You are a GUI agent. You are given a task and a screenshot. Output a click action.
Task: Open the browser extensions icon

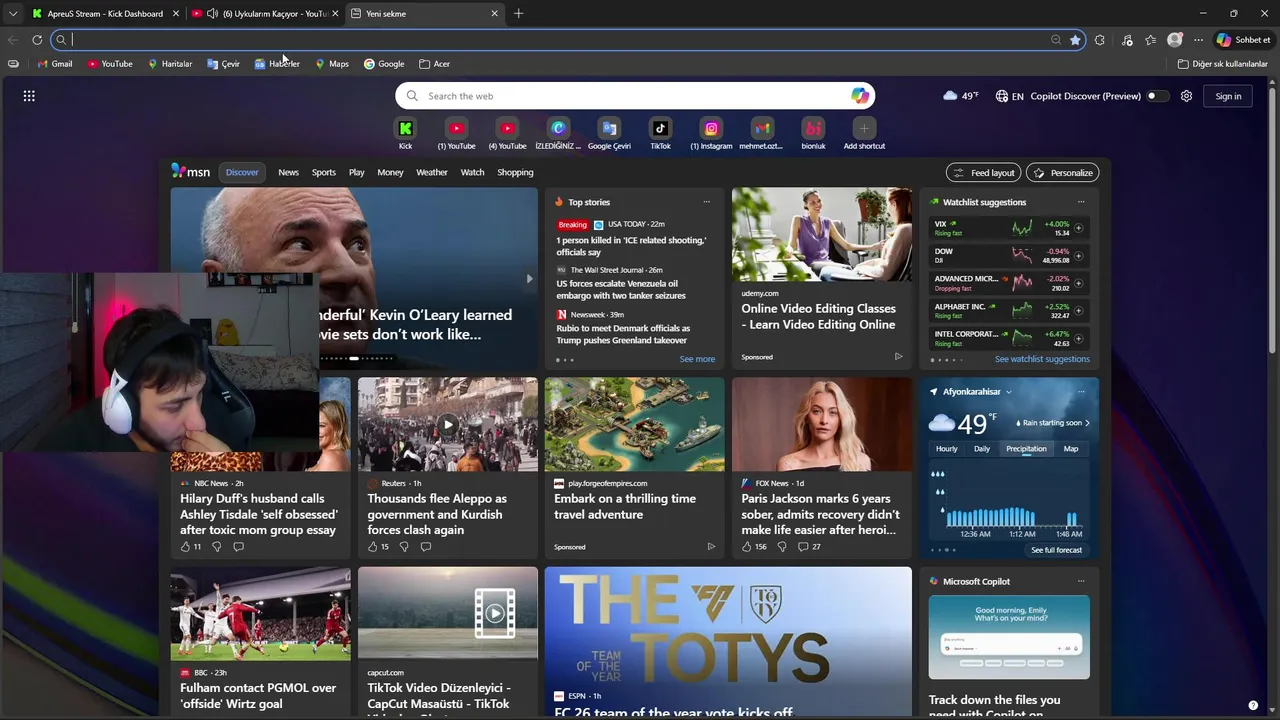point(1100,40)
